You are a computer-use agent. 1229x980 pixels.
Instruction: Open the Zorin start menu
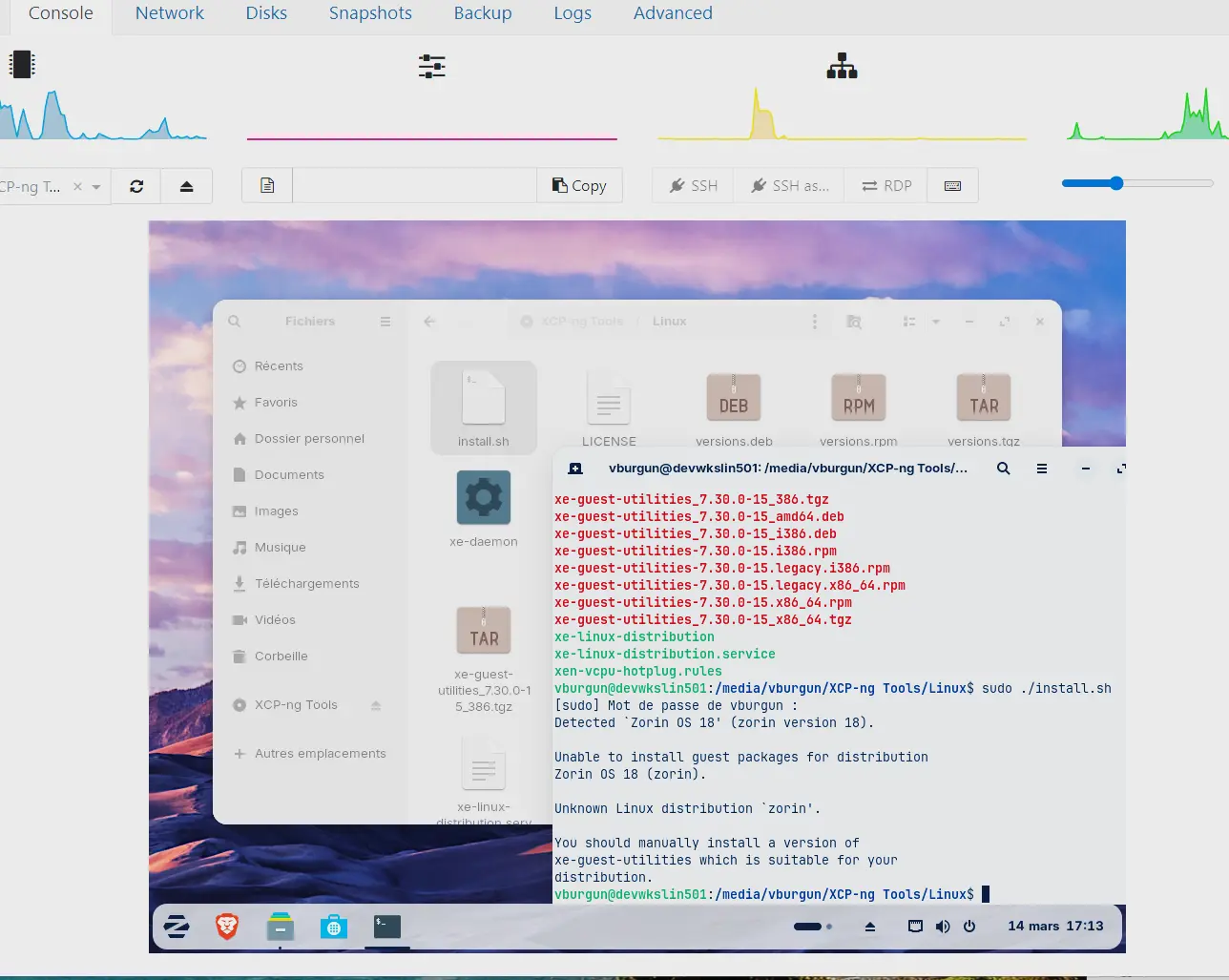pos(177,927)
